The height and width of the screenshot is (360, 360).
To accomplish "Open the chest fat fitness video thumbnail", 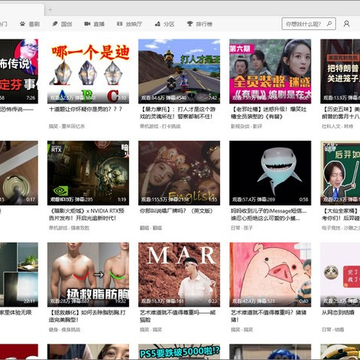I will point(88,275).
